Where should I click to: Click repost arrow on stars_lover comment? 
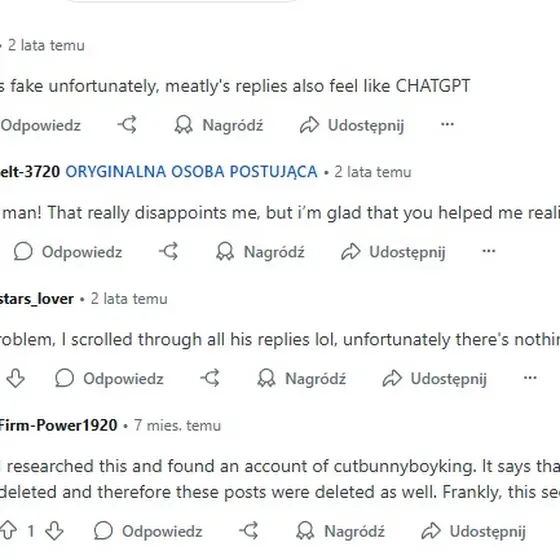point(210,378)
